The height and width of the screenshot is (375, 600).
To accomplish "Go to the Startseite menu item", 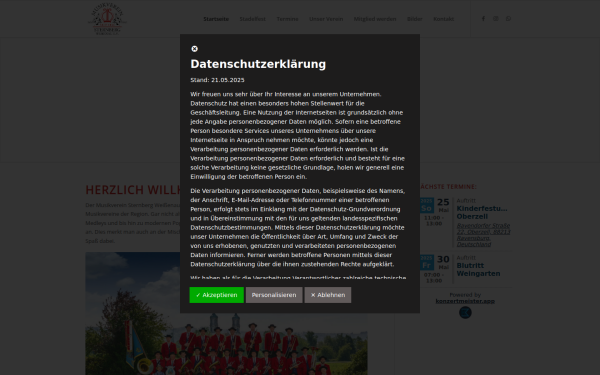I will coord(216,19).
